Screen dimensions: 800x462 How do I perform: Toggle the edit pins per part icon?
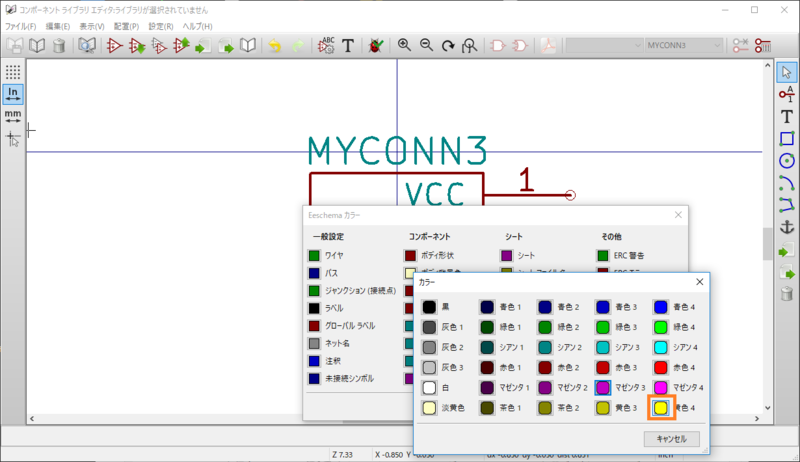click(740, 45)
